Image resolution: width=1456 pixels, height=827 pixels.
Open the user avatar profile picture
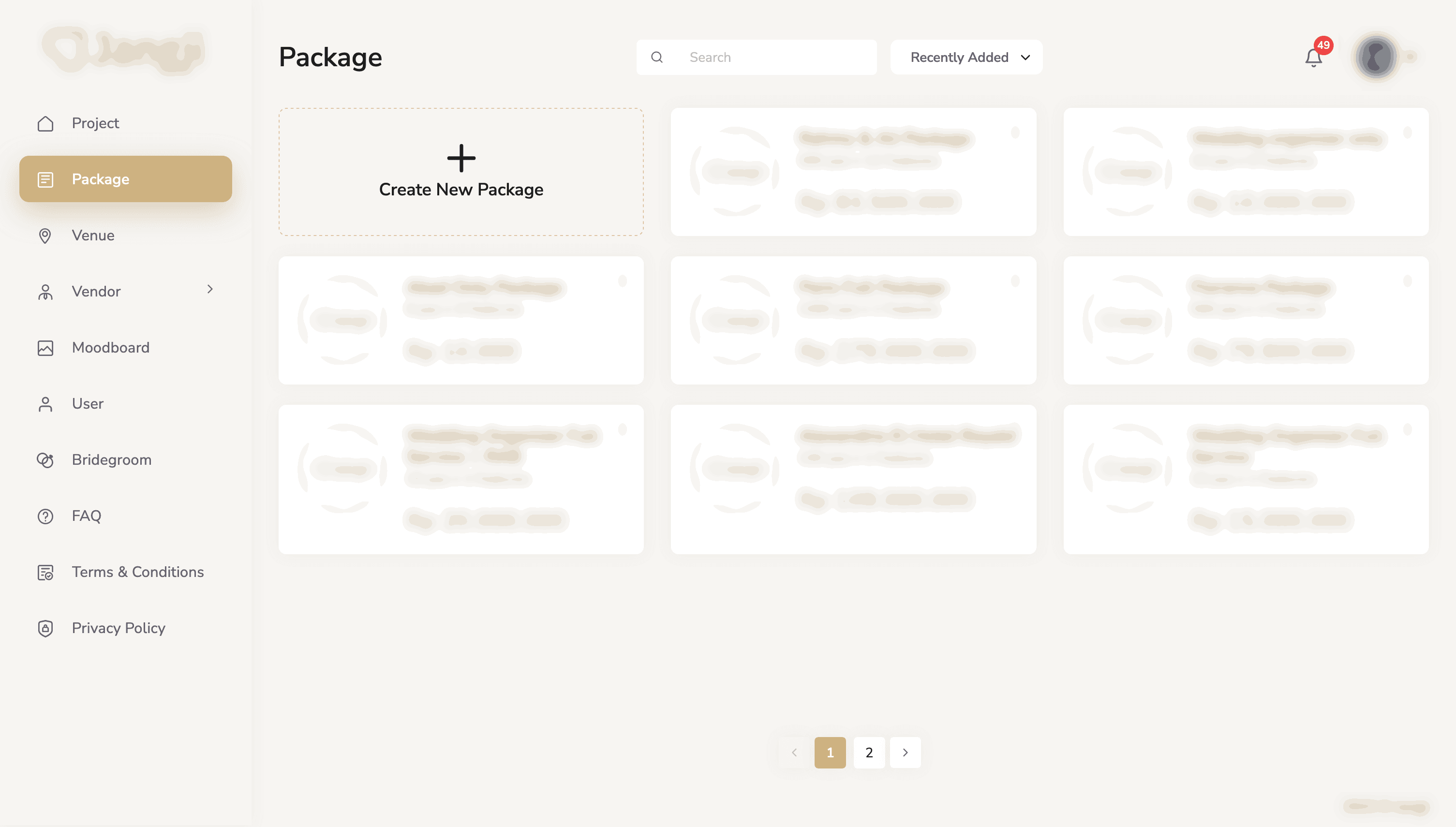[x=1375, y=57]
